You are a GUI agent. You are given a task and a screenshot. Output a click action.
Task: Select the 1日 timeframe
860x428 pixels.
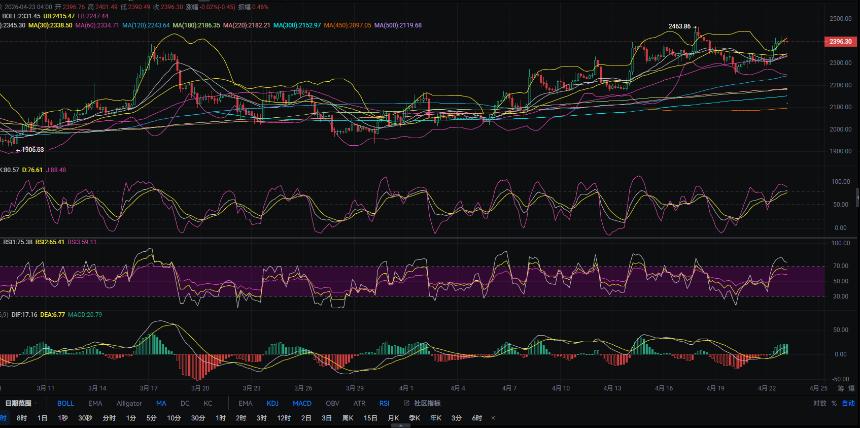click(42, 418)
